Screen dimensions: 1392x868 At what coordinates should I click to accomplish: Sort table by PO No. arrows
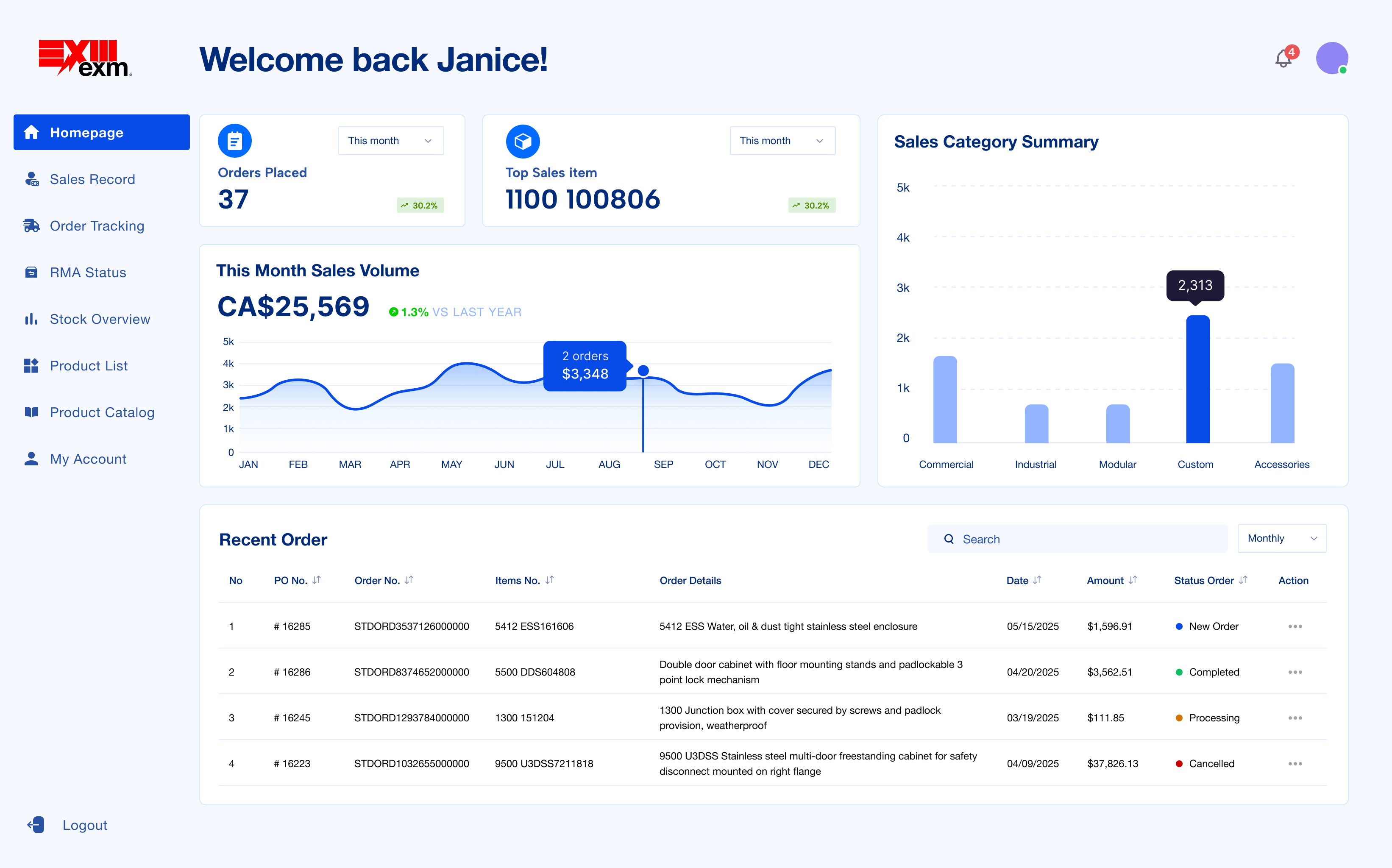[x=316, y=580]
